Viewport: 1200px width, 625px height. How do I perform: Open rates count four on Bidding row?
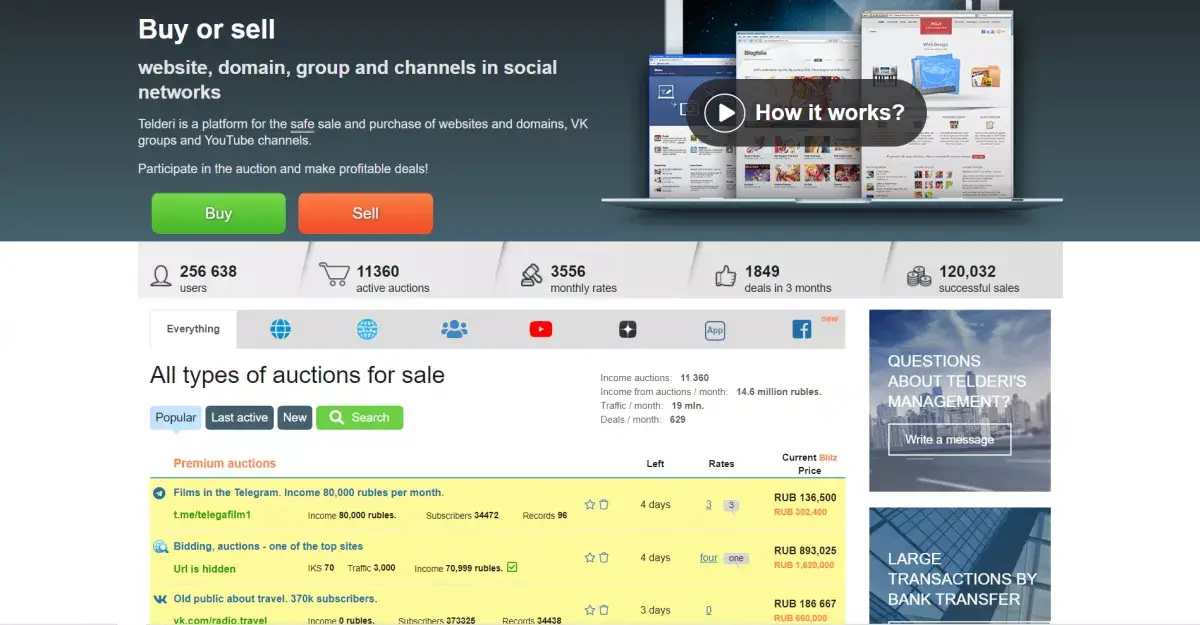pyautogui.click(x=709, y=558)
